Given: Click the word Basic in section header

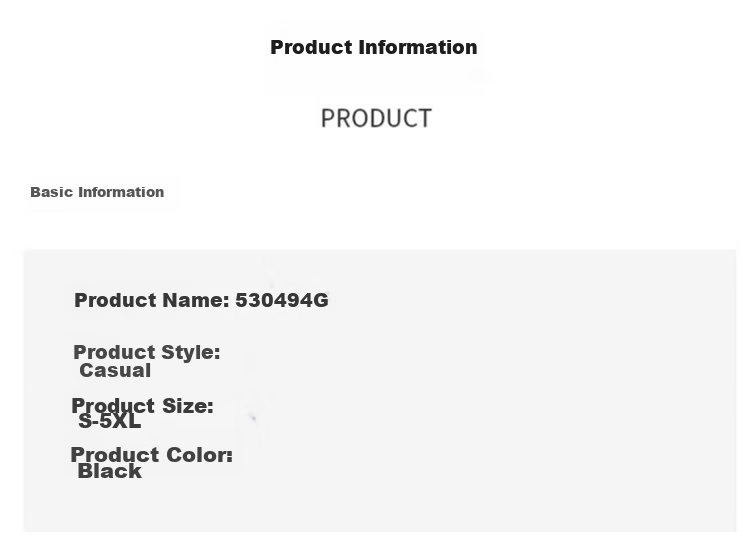Looking at the screenshot, I should pos(52,192).
